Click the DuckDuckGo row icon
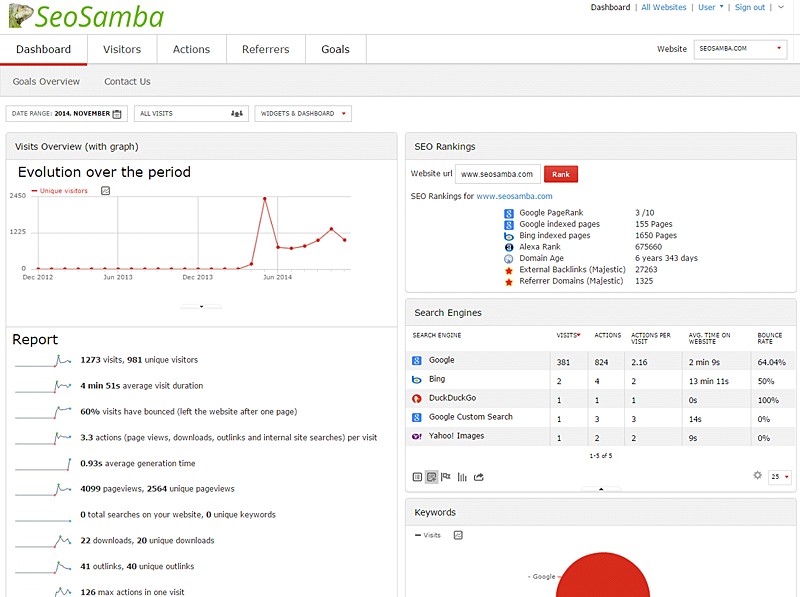Viewport: 800px width, 597px height. click(416, 399)
